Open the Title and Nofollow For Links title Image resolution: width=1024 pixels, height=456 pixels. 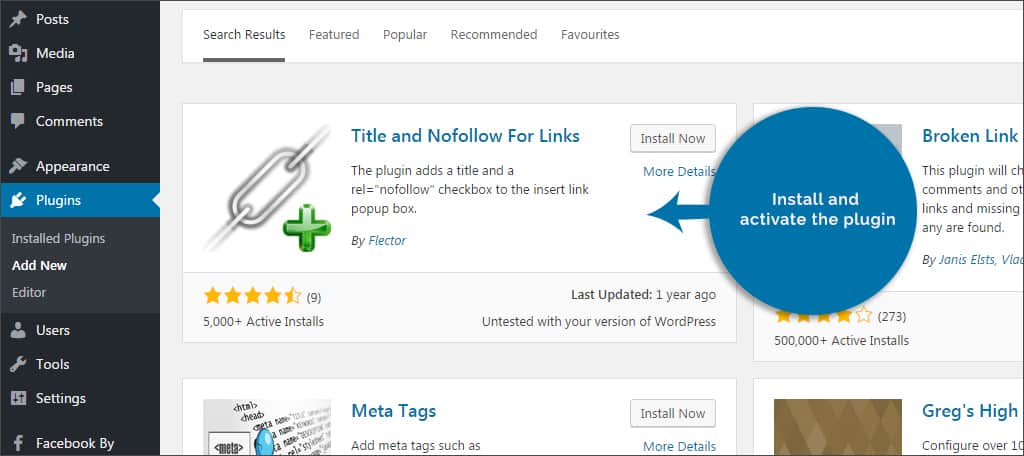[465, 136]
